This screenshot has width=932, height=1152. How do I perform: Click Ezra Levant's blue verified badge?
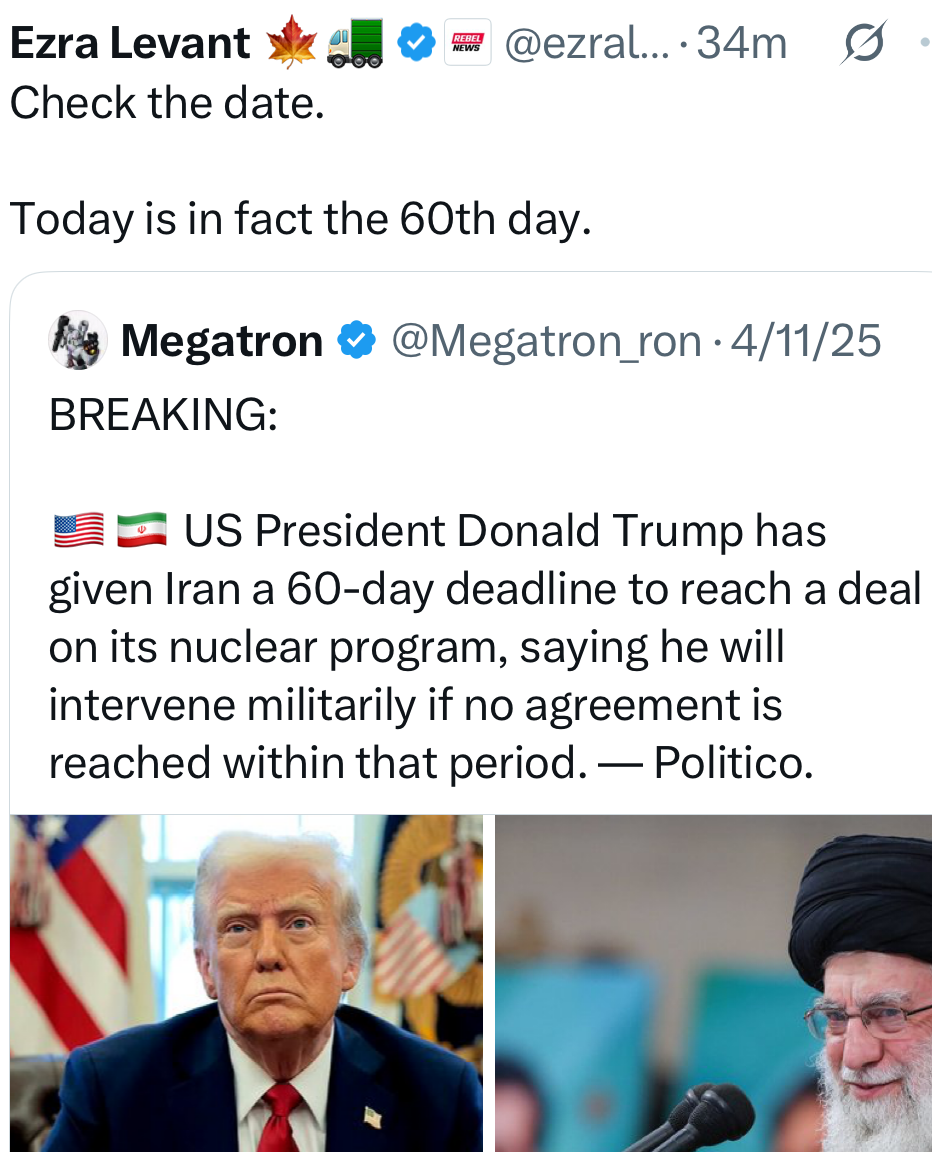[416, 43]
